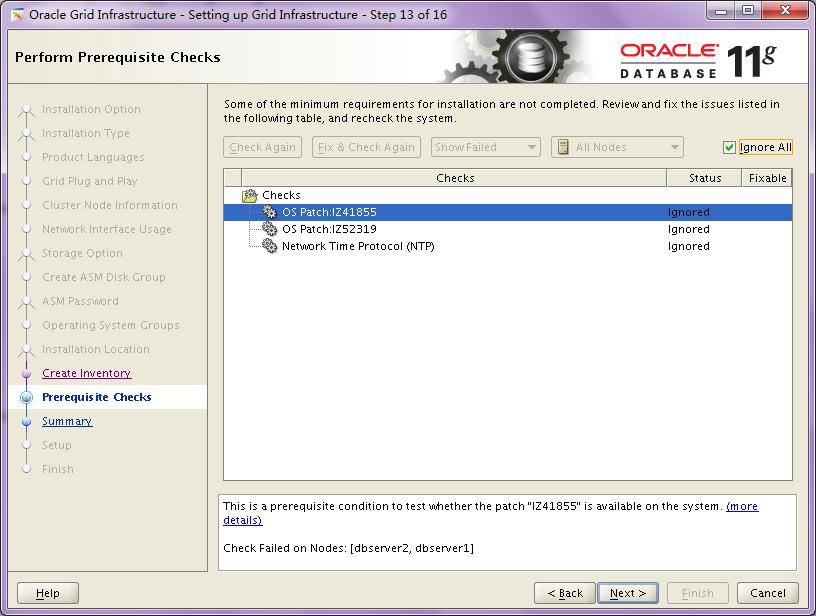Select the Cluster Node Information step
816x616 pixels.
tap(110, 205)
